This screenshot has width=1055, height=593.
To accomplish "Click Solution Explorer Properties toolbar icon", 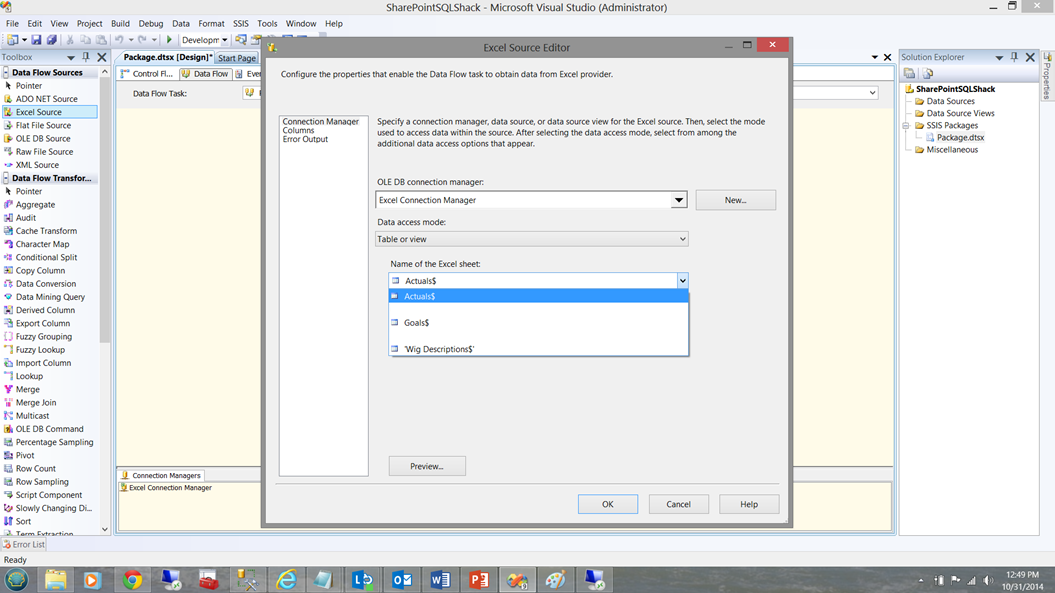I will tap(910, 73).
